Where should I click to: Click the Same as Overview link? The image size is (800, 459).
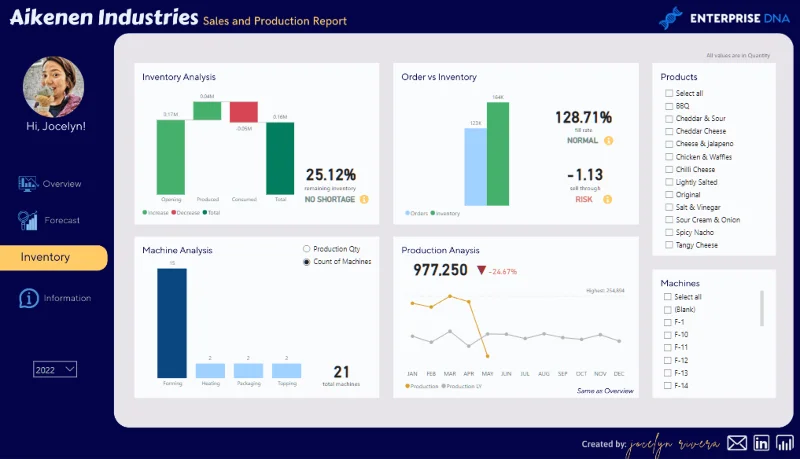[605, 391]
